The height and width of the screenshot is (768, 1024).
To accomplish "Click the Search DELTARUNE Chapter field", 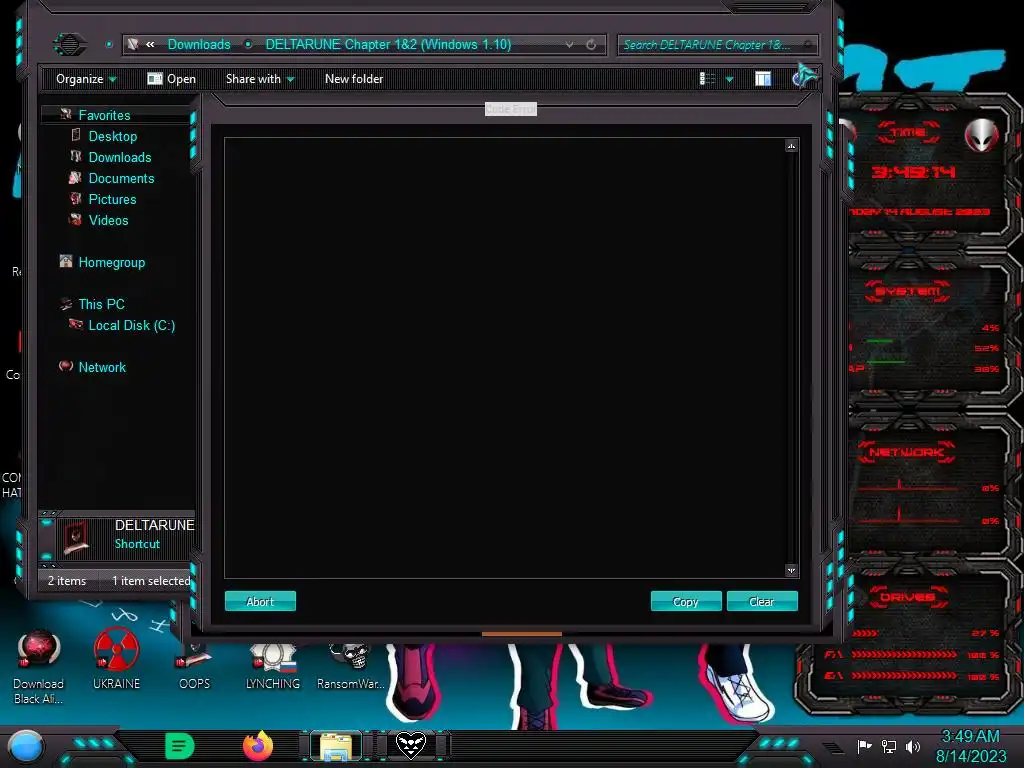I will coord(717,44).
